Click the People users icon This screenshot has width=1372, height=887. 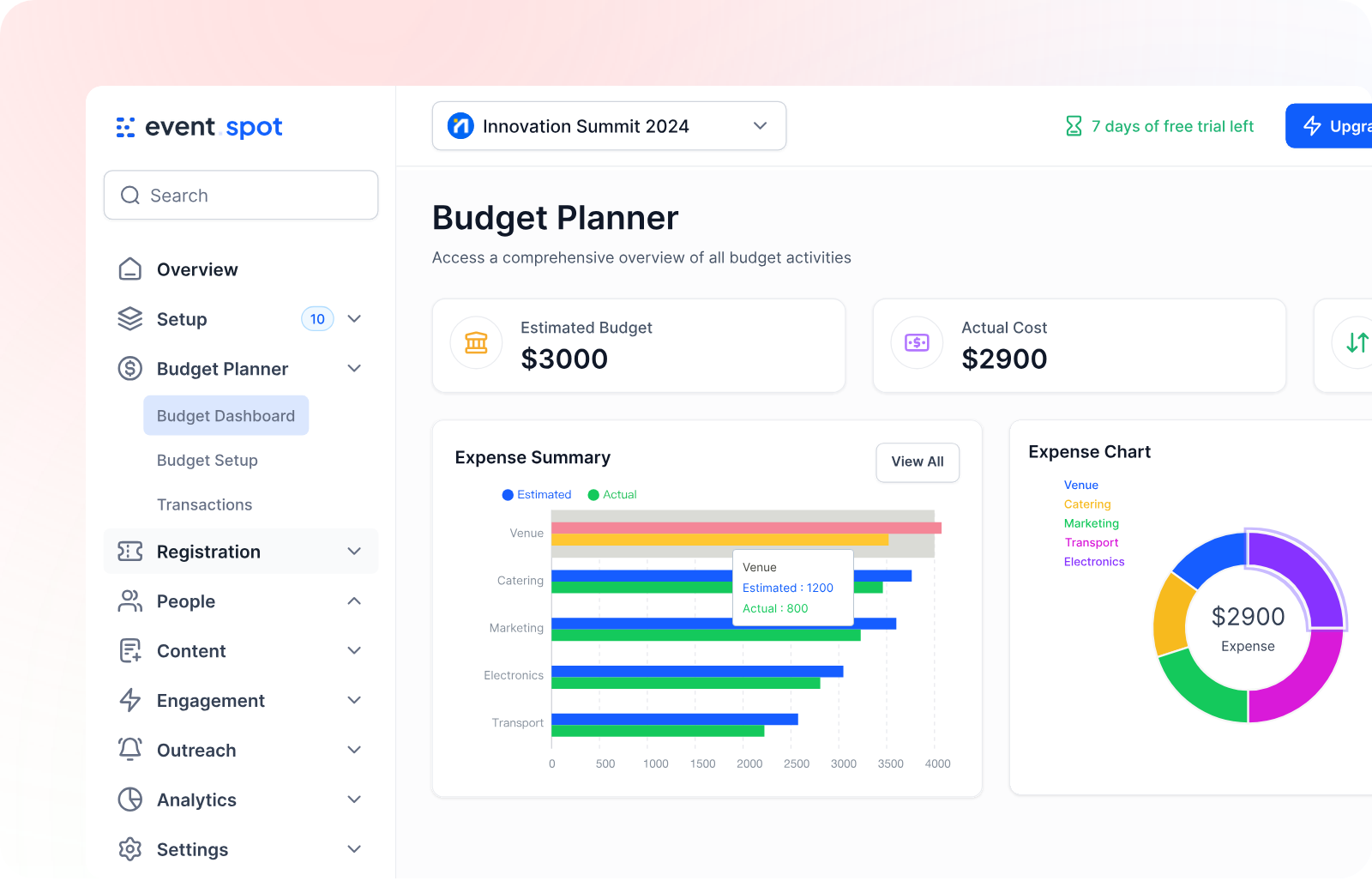[129, 601]
